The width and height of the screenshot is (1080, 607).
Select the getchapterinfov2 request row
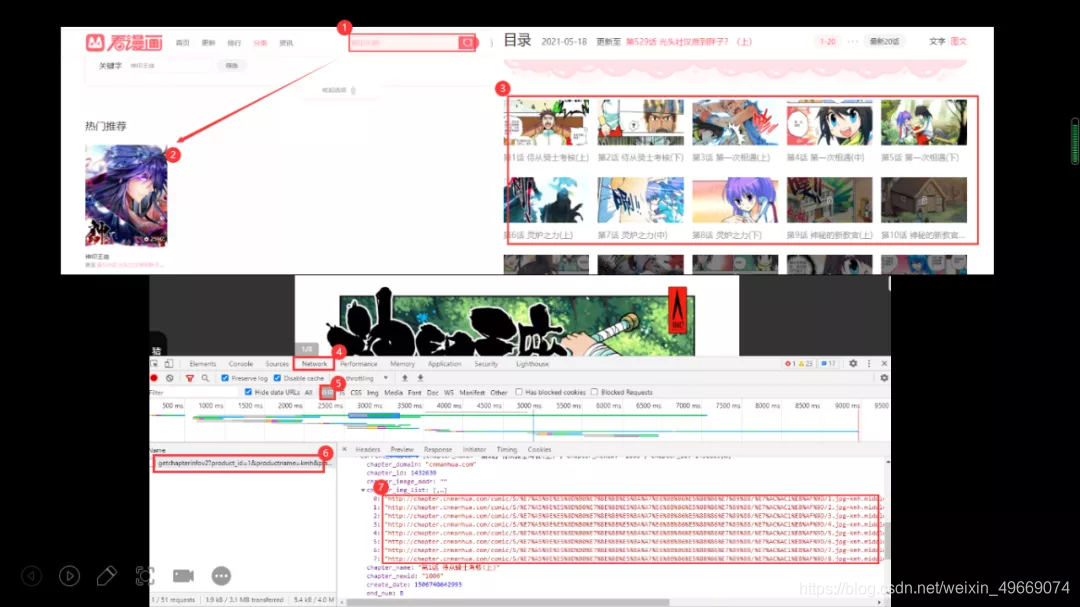[x=243, y=463]
